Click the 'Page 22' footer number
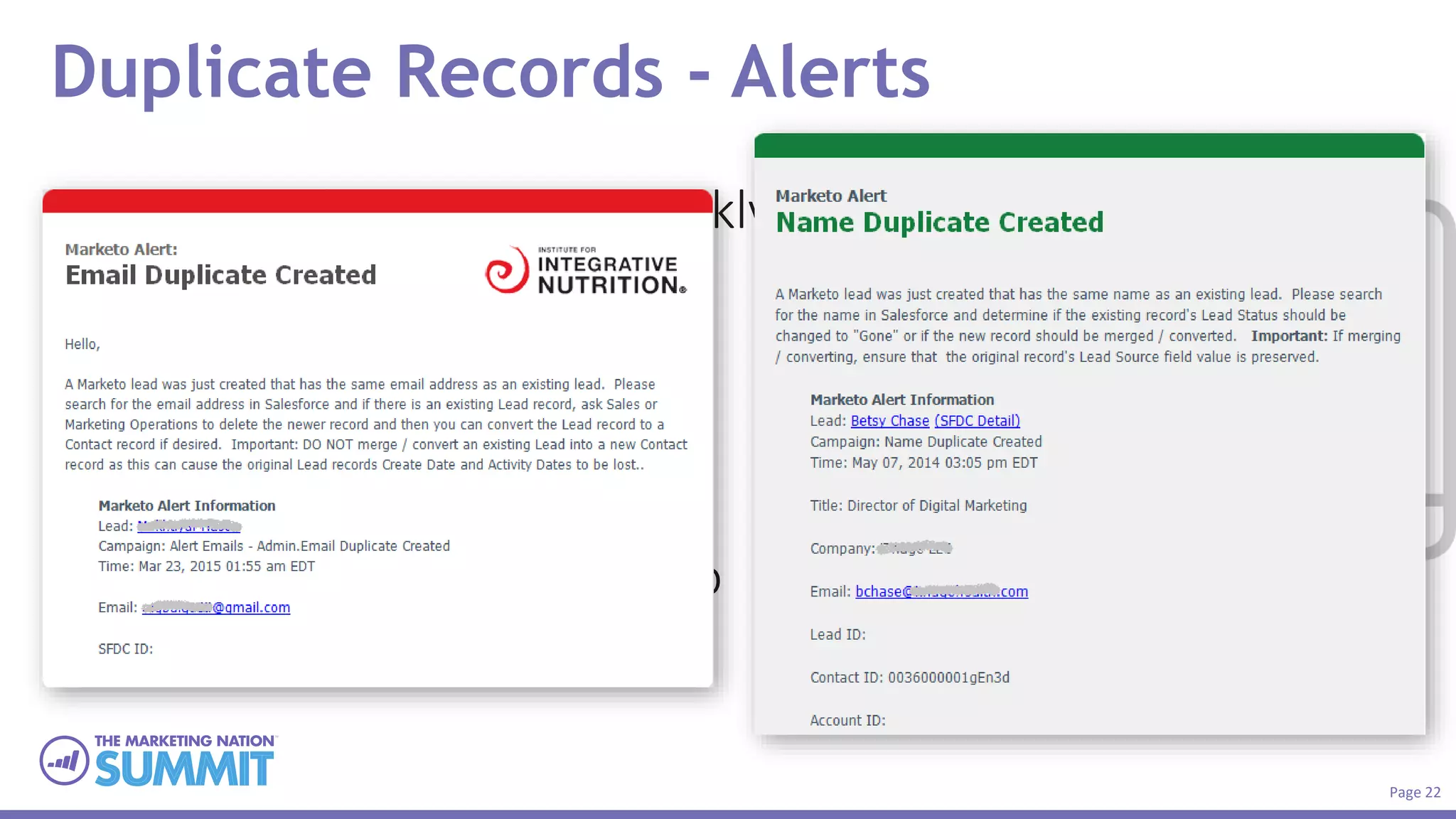 (x=1415, y=793)
